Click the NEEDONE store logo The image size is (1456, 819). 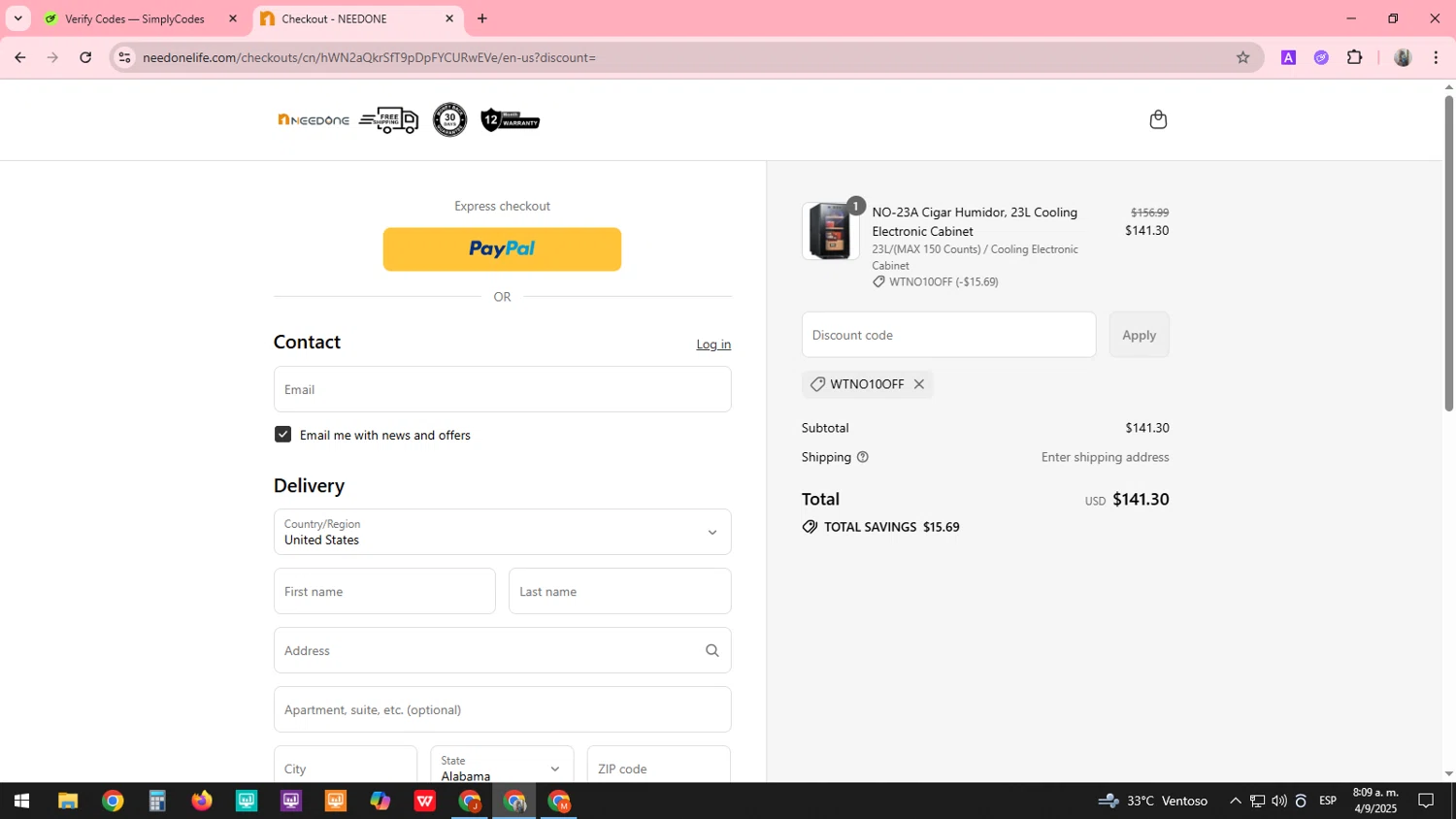tap(314, 119)
